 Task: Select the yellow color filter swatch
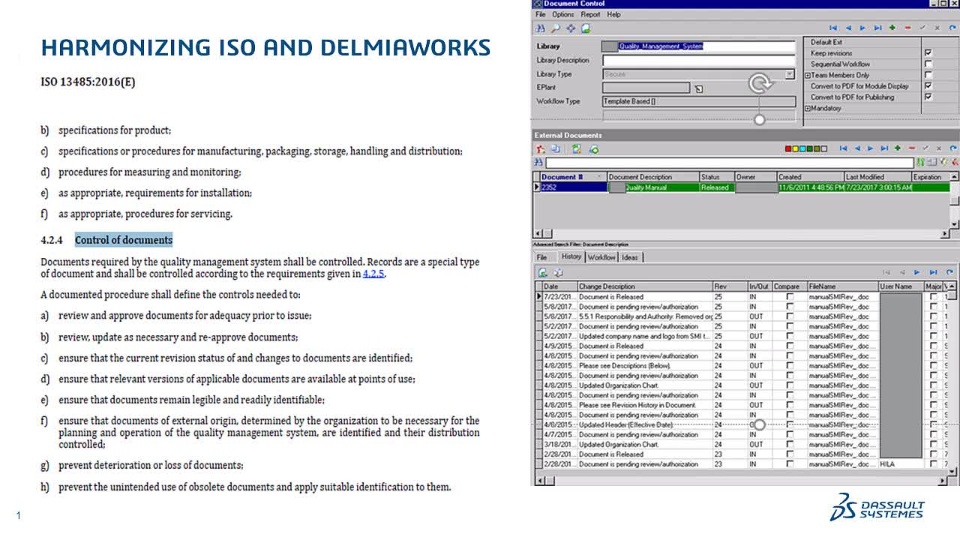795,149
